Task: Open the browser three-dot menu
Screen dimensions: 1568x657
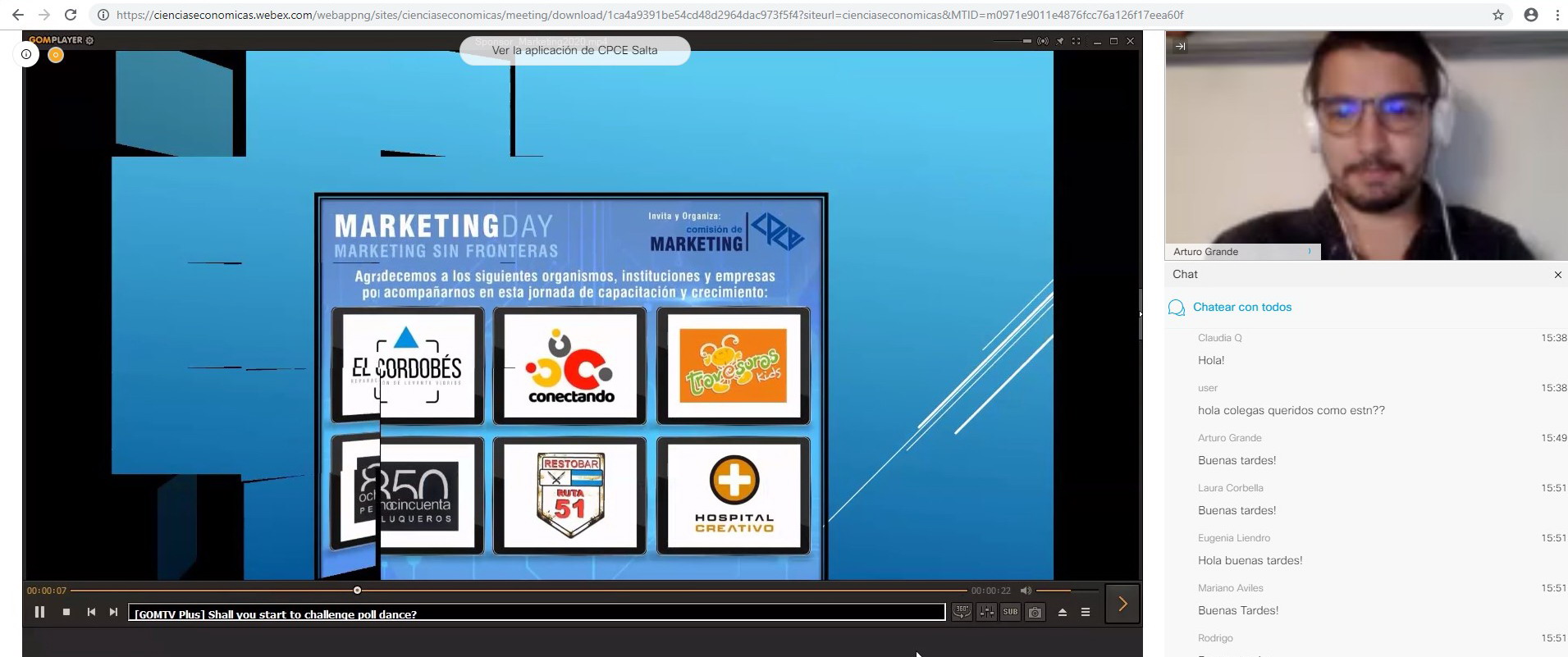Action: coord(1557,15)
